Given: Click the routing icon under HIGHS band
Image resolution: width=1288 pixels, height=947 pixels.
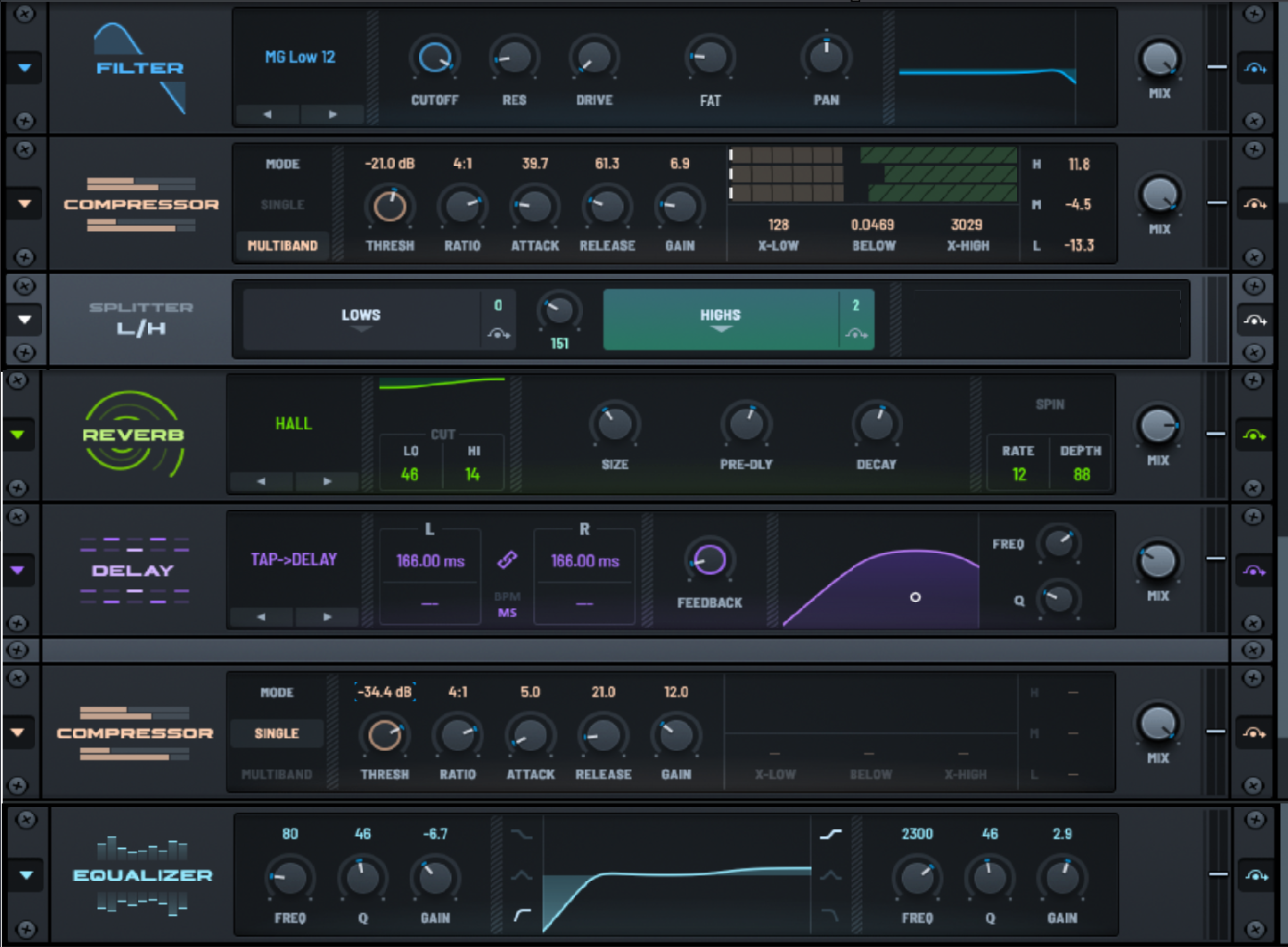Looking at the screenshot, I should pyautogui.click(x=856, y=334).
